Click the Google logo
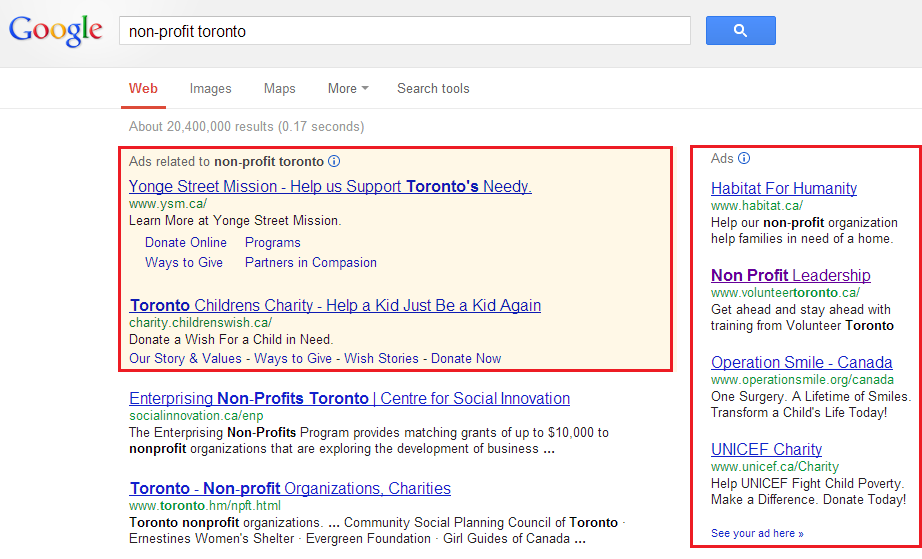This screenshot has width=922, height=559. click(56, 30)
